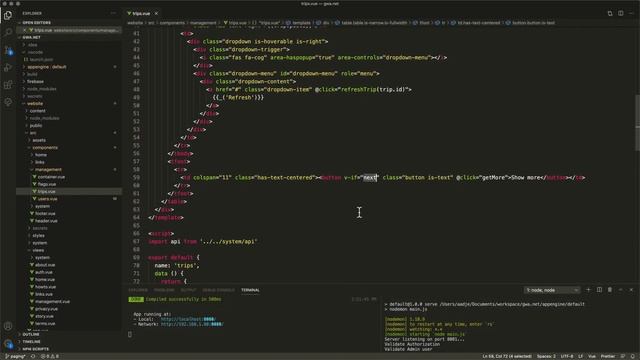The width and height of the screenshot is (640, 360).
Task: Click Prettier in the status bar
Action: 607,356
